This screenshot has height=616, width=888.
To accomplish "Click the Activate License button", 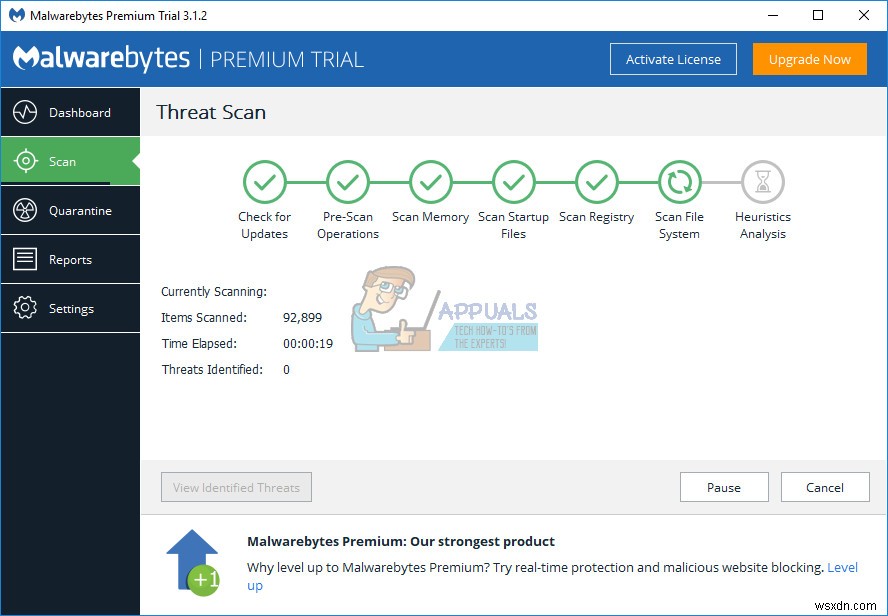I will [673, 59].
